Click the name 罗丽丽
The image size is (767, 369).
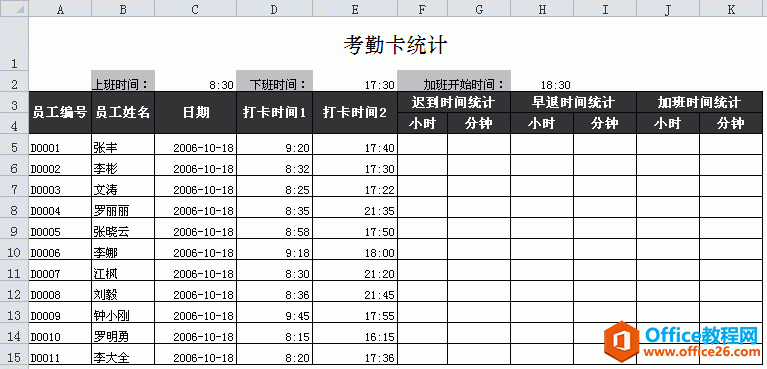coord(123,208)
